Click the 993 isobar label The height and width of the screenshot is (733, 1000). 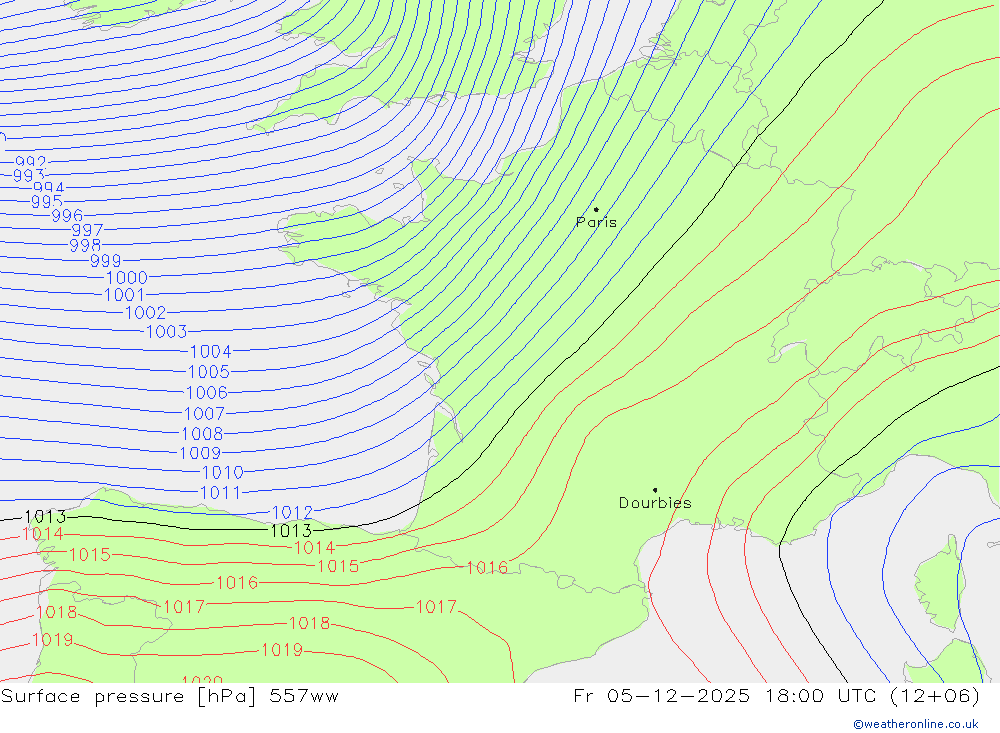(x=29, y=175)
